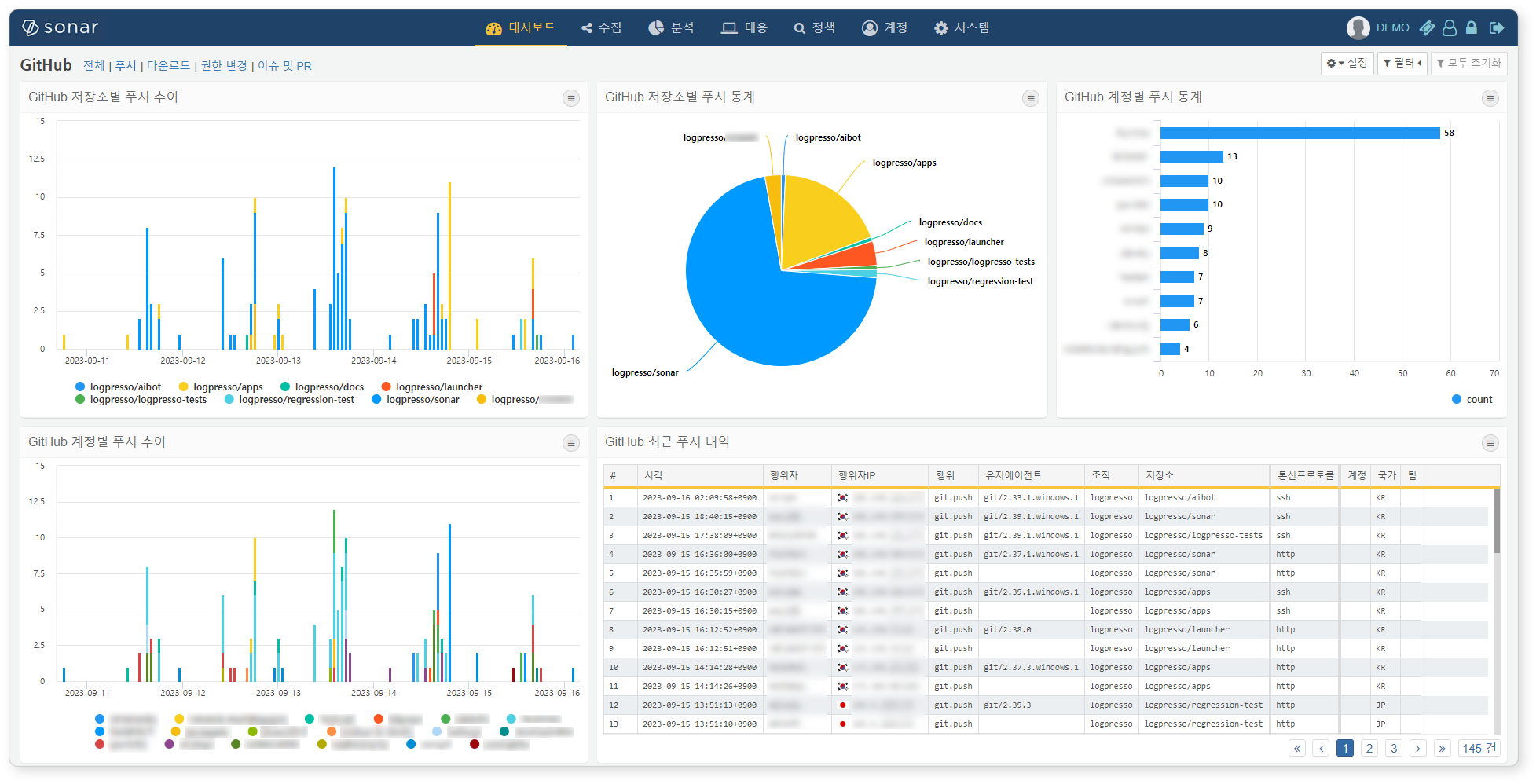This screenshot has width=1536, height=784.
Task: Sort table by 유저에이전트 column header
Action: coord(1030,475)
